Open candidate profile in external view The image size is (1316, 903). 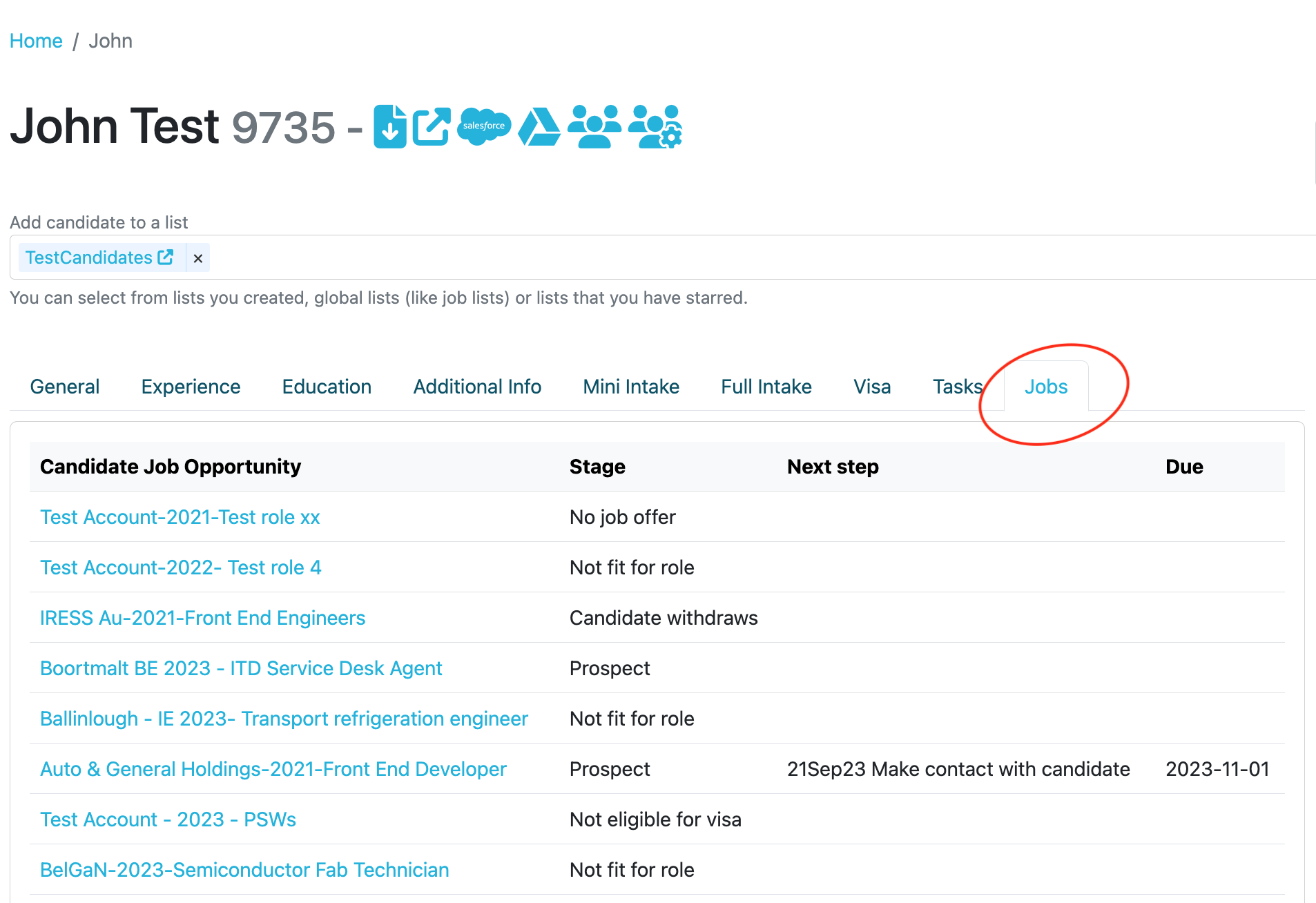(430, 127)
